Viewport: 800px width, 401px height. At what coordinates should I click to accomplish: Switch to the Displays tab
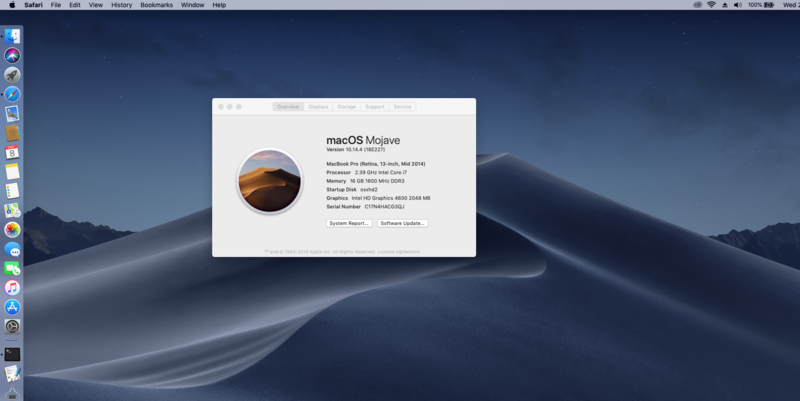pos(318,107)
